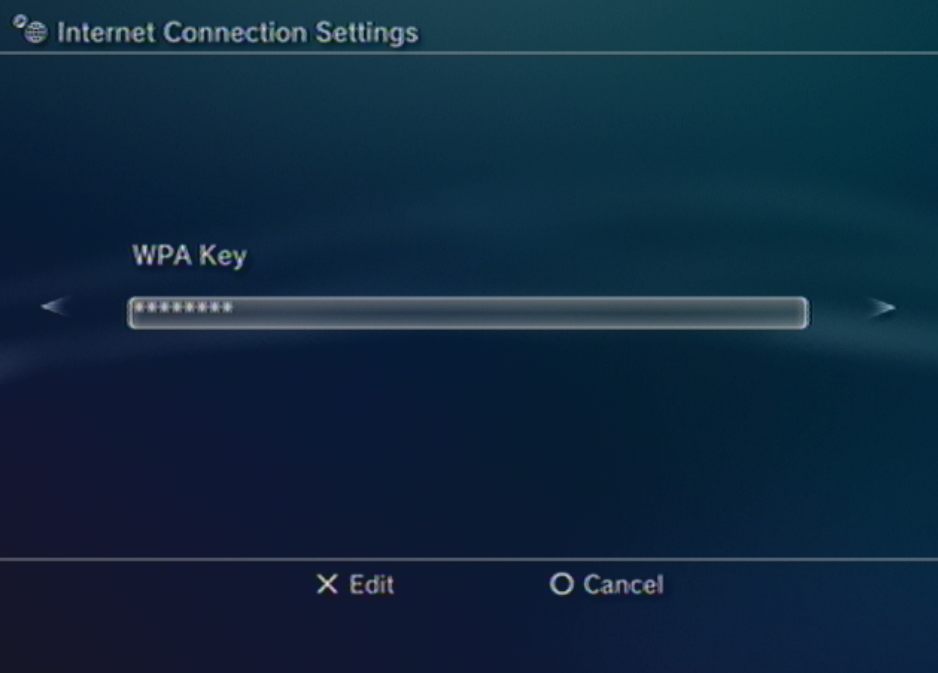
Task: Click the O circle icon beside Cancel
Action: 561,584
